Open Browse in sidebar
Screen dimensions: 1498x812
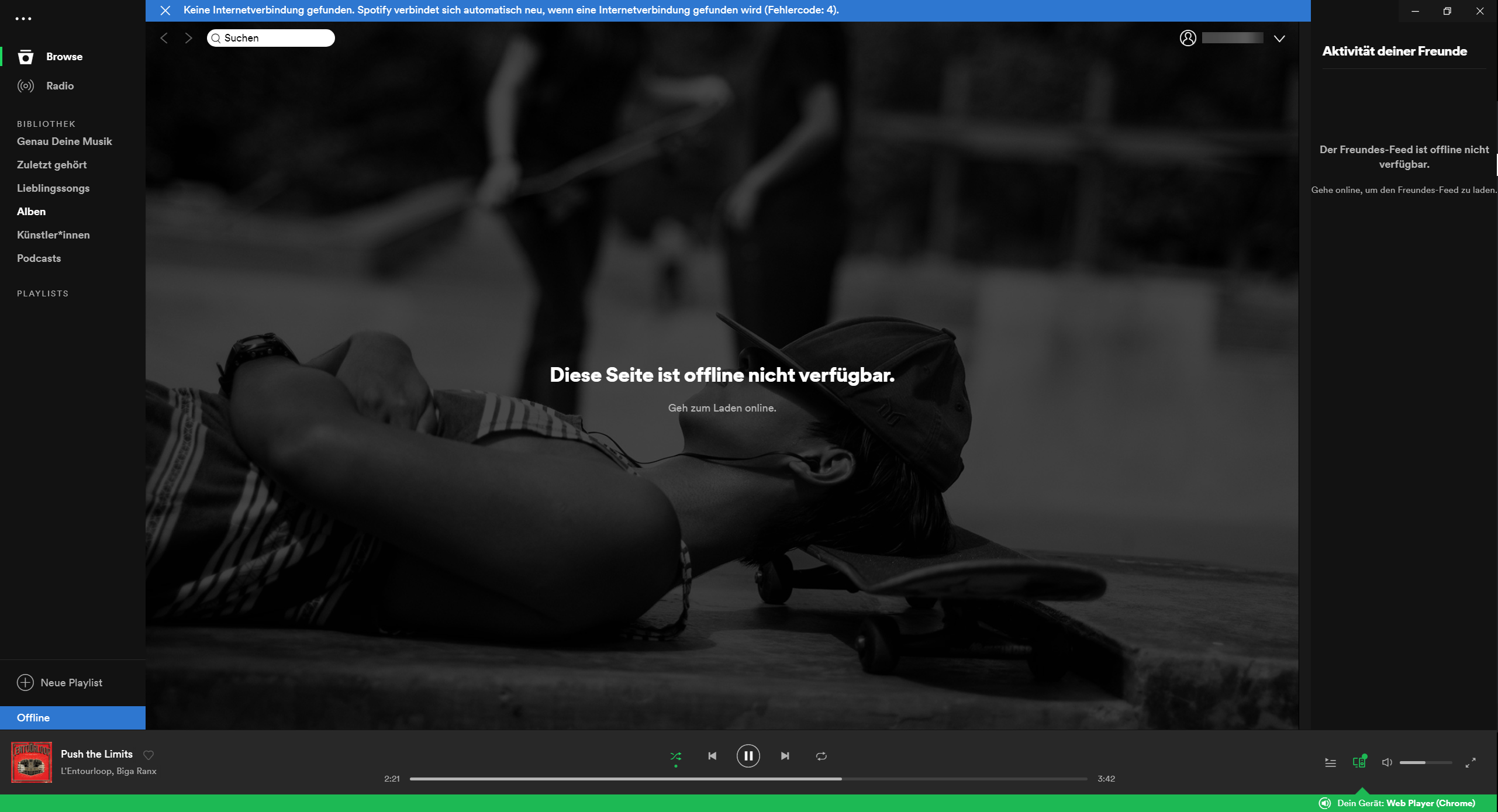(64, 57)
